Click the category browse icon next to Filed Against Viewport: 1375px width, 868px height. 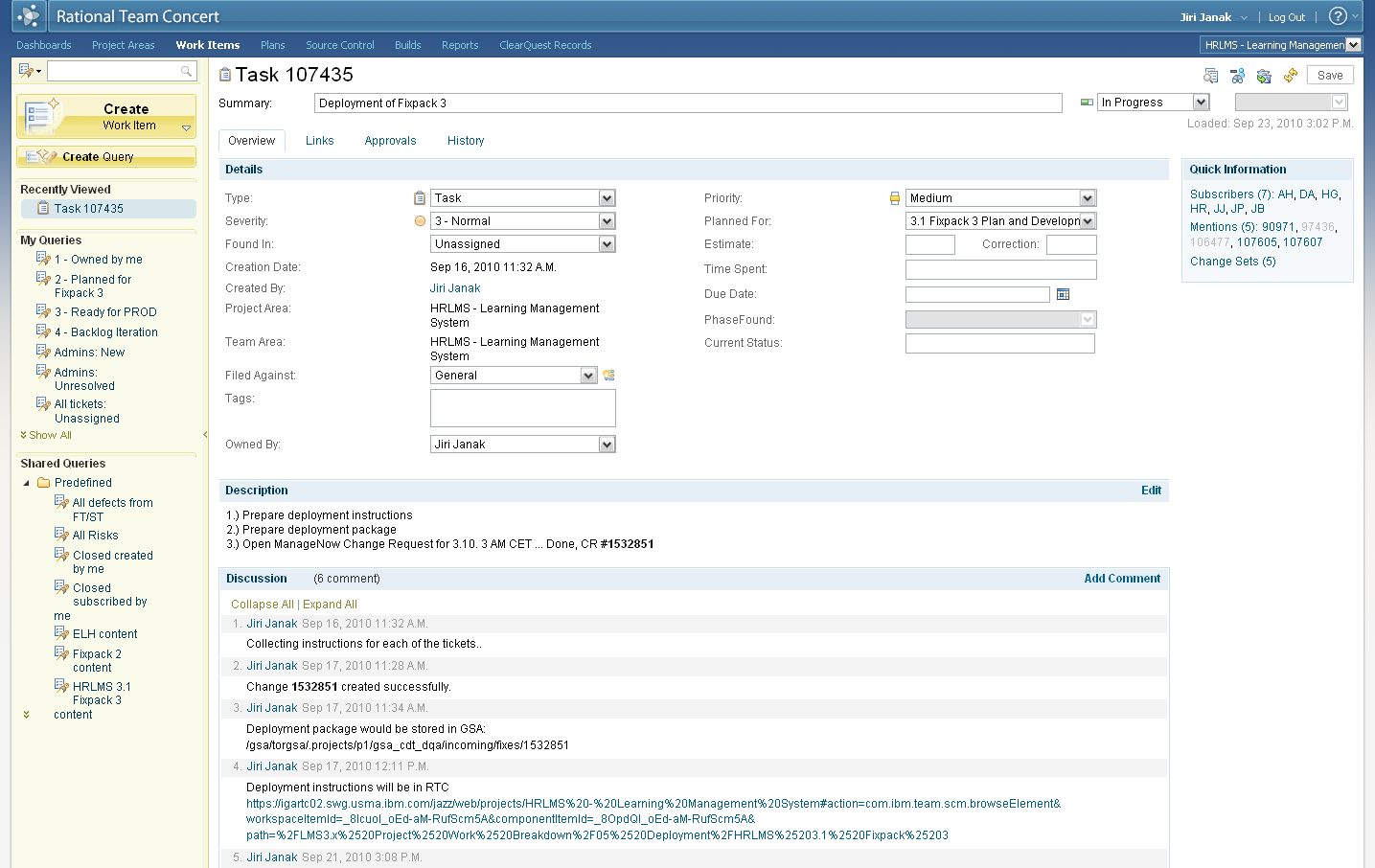(x=608, y=376)
